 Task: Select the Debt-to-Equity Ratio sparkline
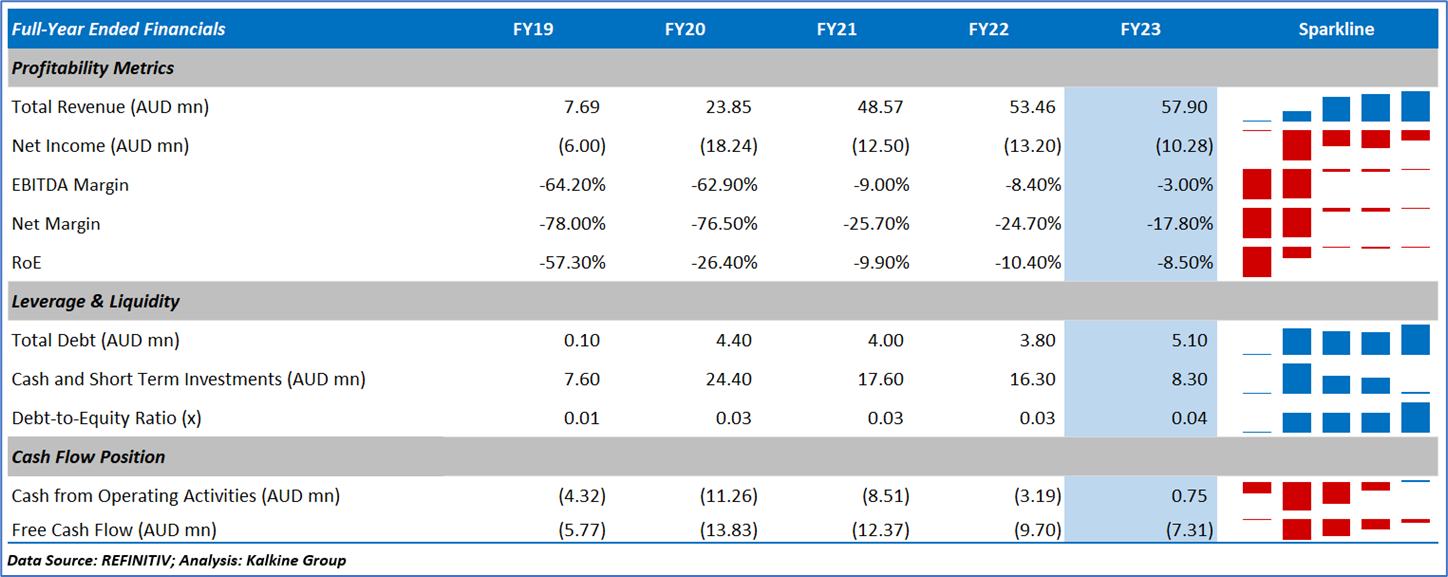point(1336,418)
